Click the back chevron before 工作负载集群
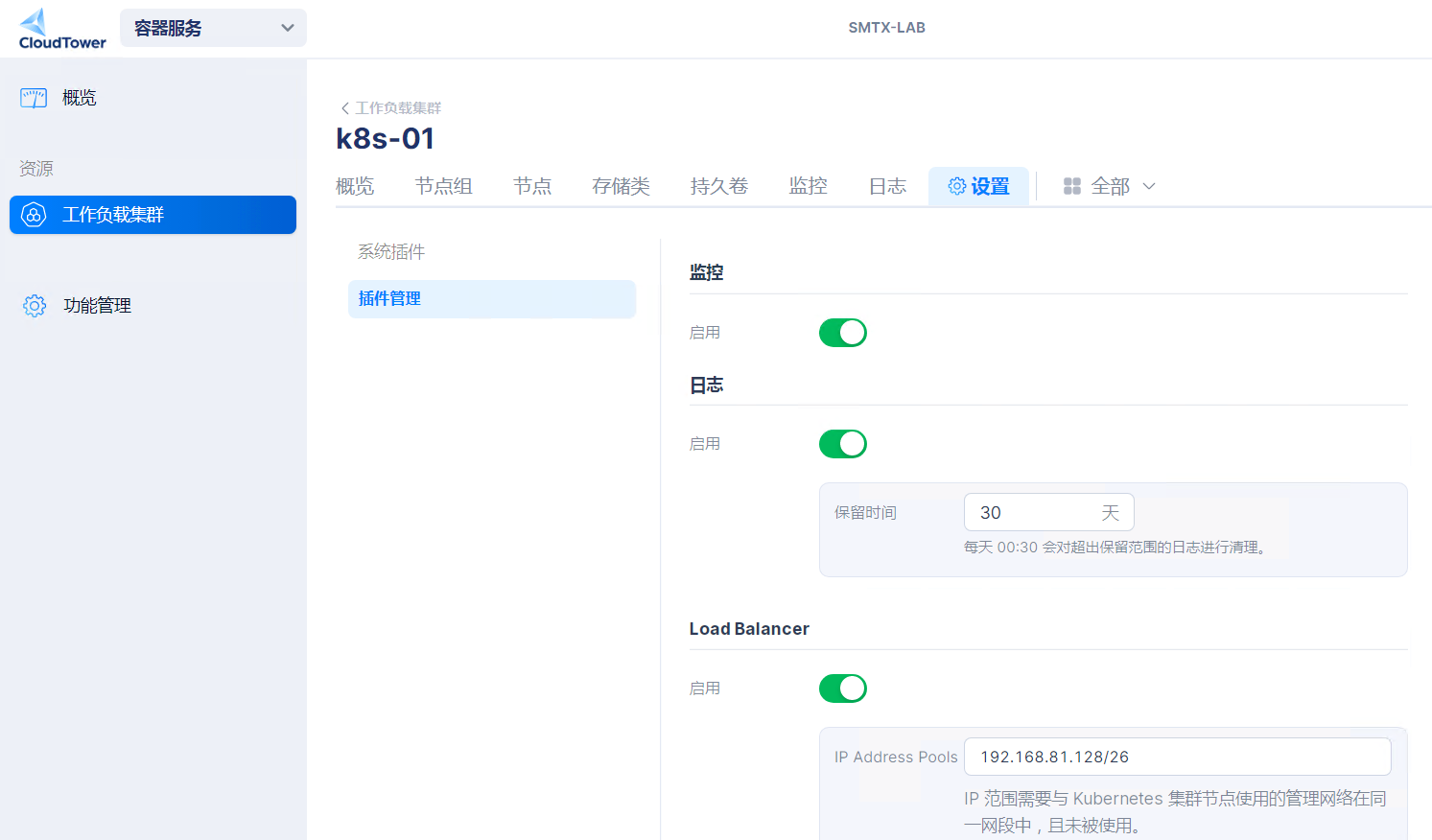 click(x=345, y=108)
